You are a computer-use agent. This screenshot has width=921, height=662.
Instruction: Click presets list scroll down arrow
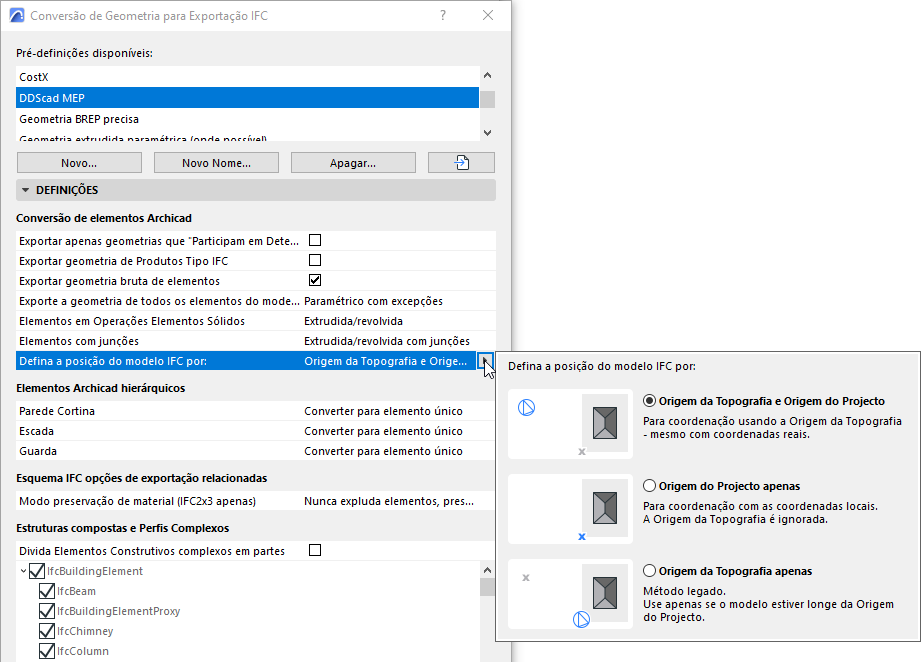click(x=487, y=133)
